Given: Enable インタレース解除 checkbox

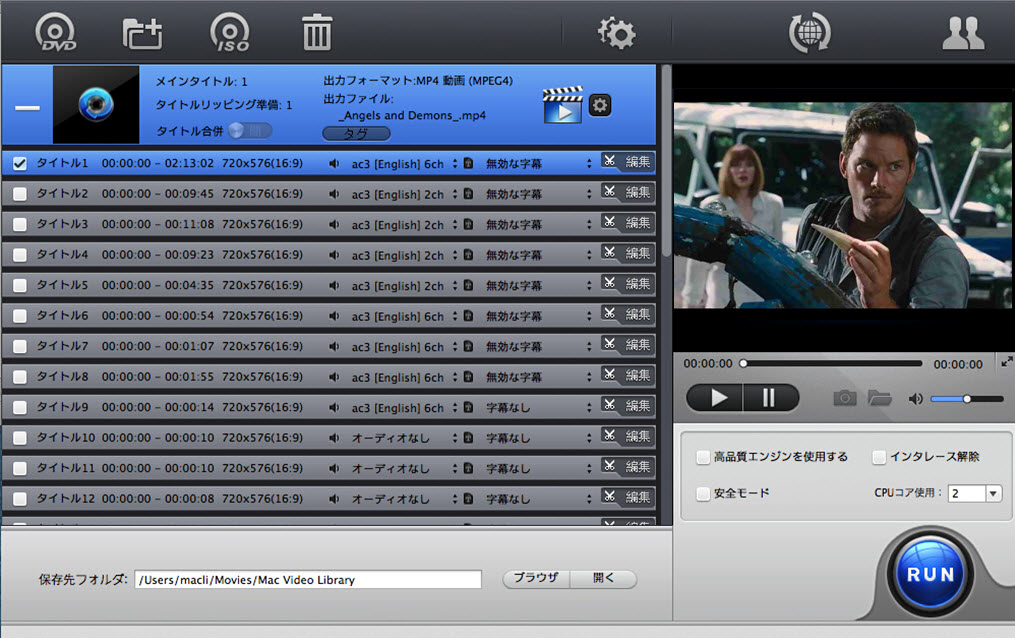Looking at the screenshot, I should (879, 457).
